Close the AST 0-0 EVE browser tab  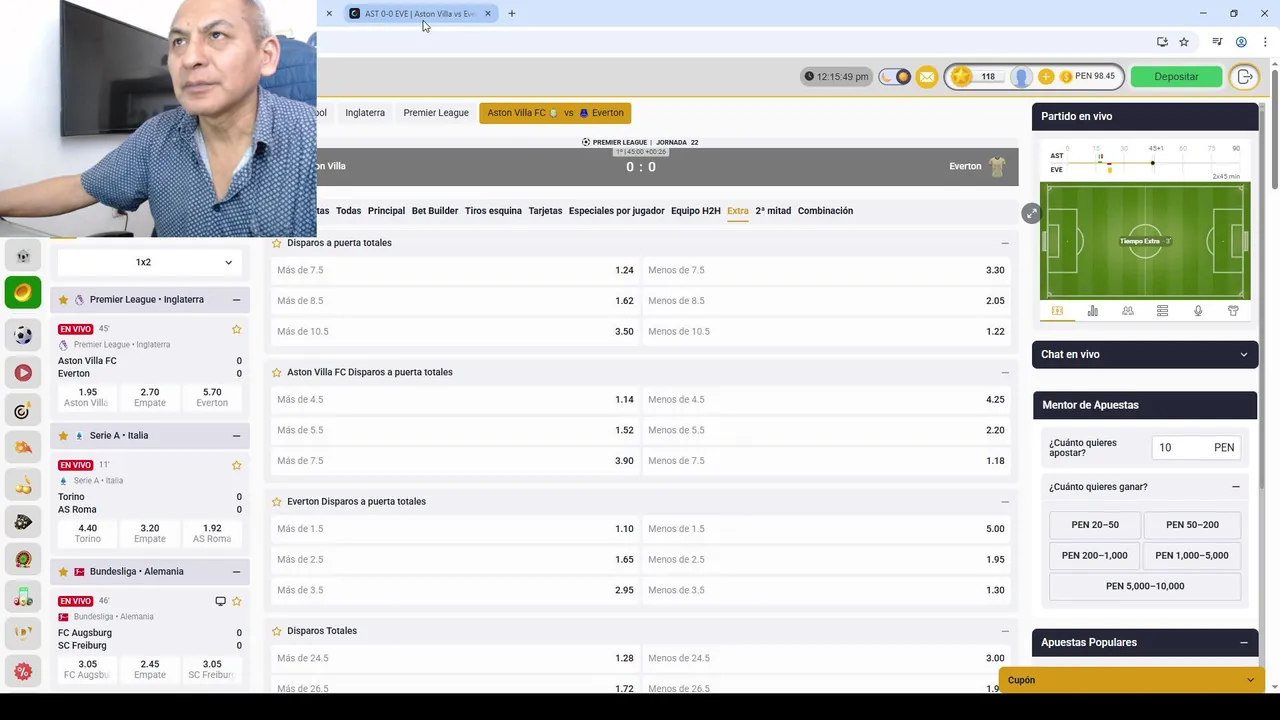click(x=488, y=14)
